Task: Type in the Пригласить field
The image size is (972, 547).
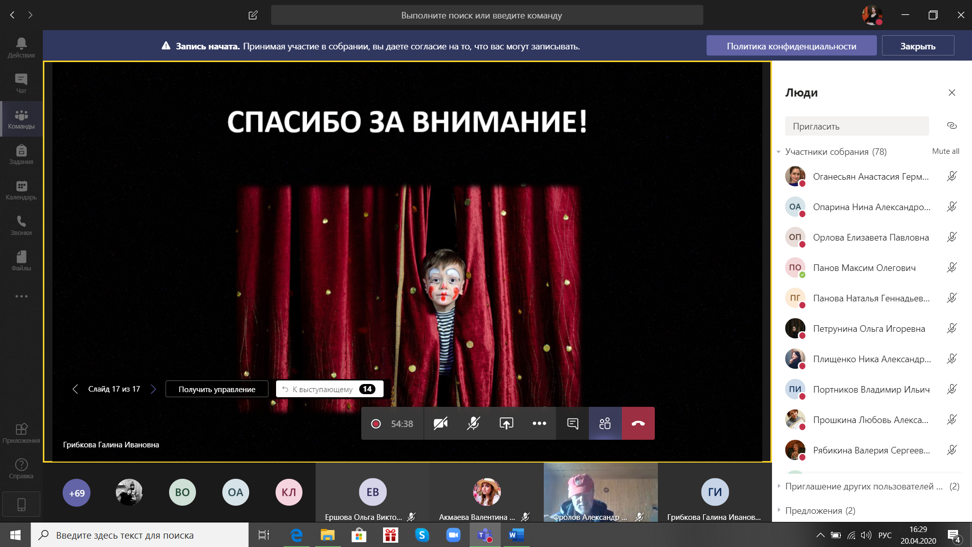Action: pos(856,126)
